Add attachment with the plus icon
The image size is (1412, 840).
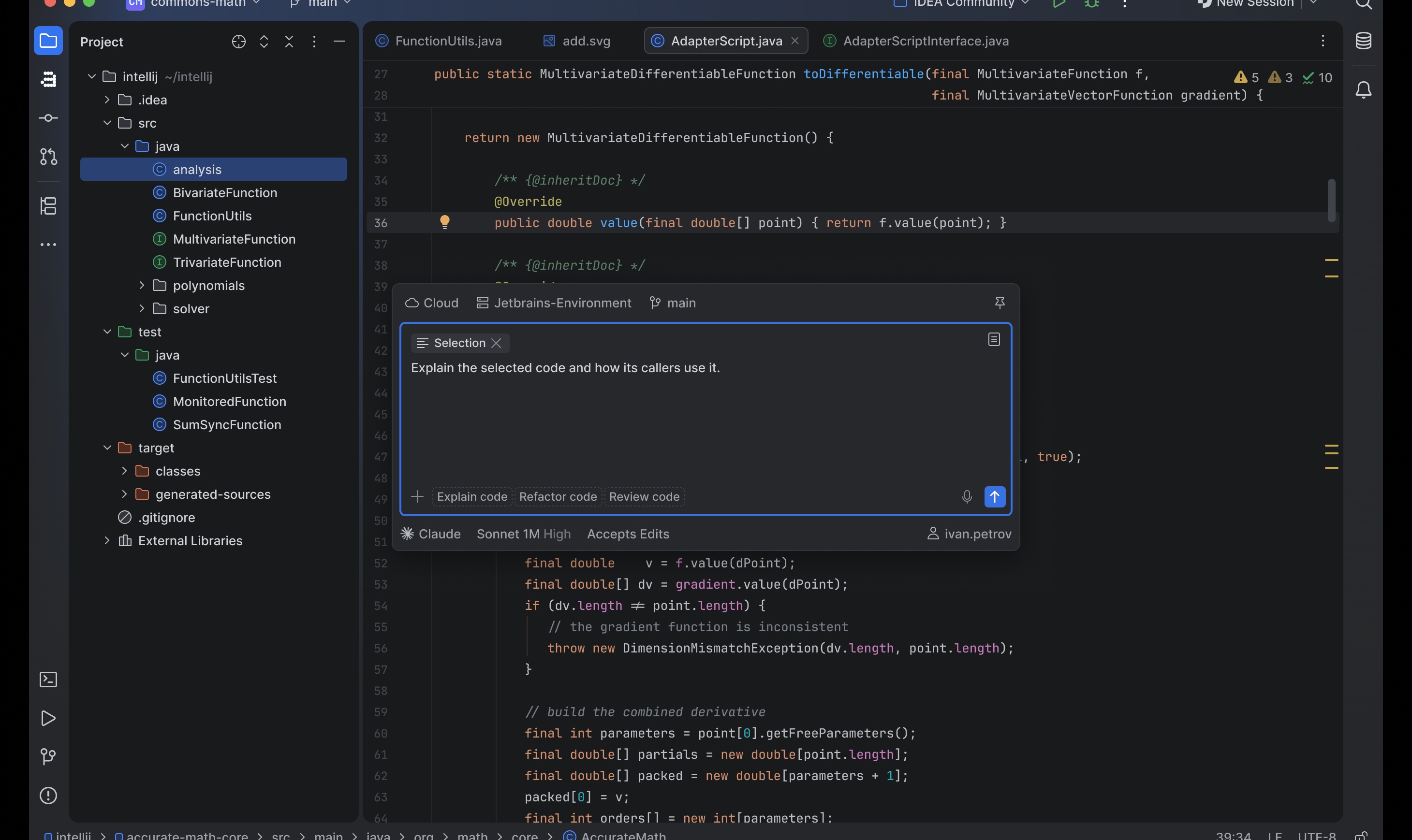[x=417, y=496]
